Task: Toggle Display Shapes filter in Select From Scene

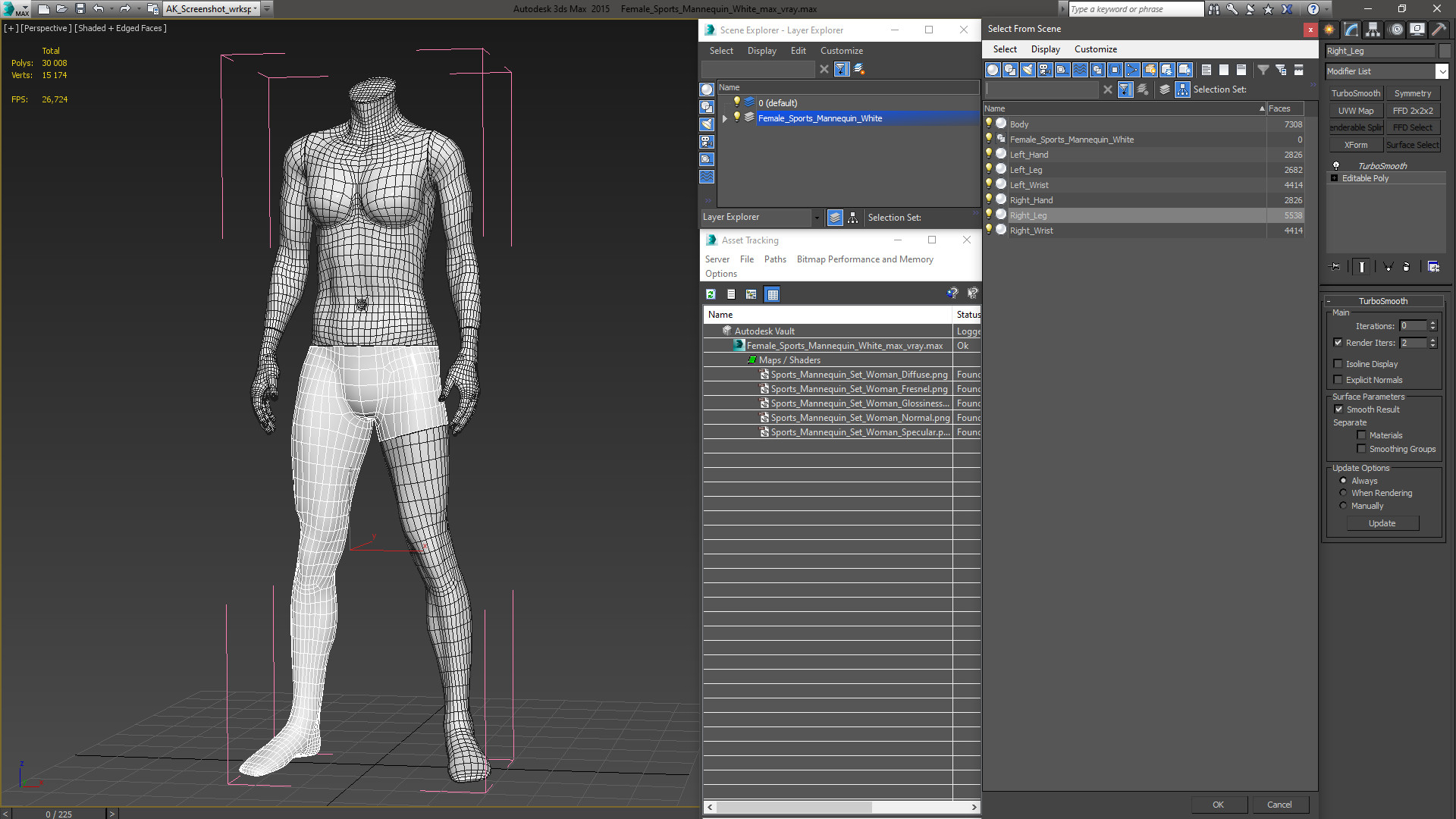Action: pyautogui.click(x=1010, y=70)
